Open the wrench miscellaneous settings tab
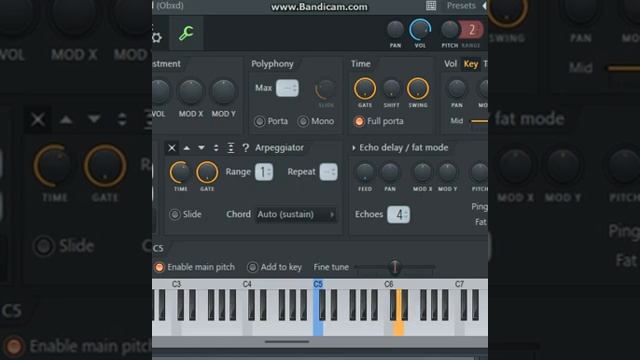The image size is (640, 360). pos(186,33)
